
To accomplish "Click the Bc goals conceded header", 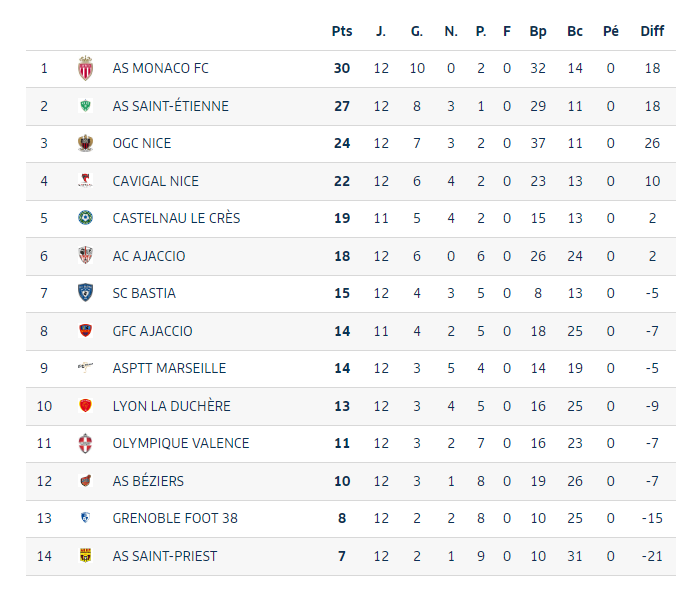I will click(575, 31).
